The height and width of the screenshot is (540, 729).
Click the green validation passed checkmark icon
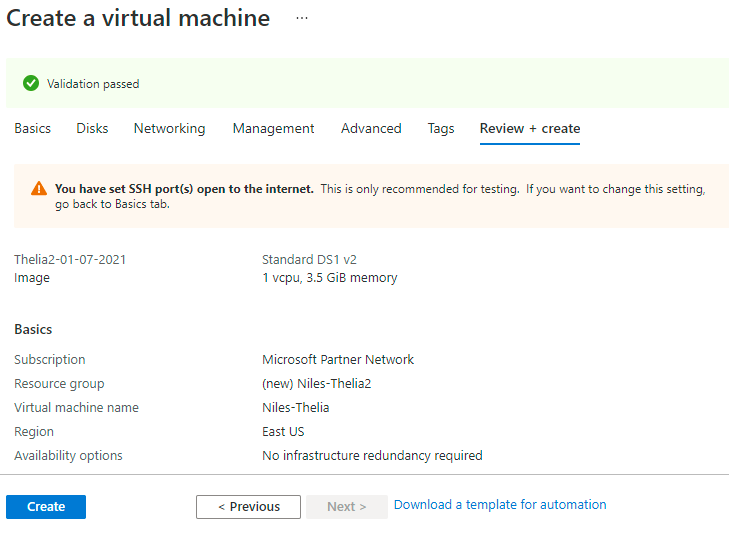coord(31,83)
